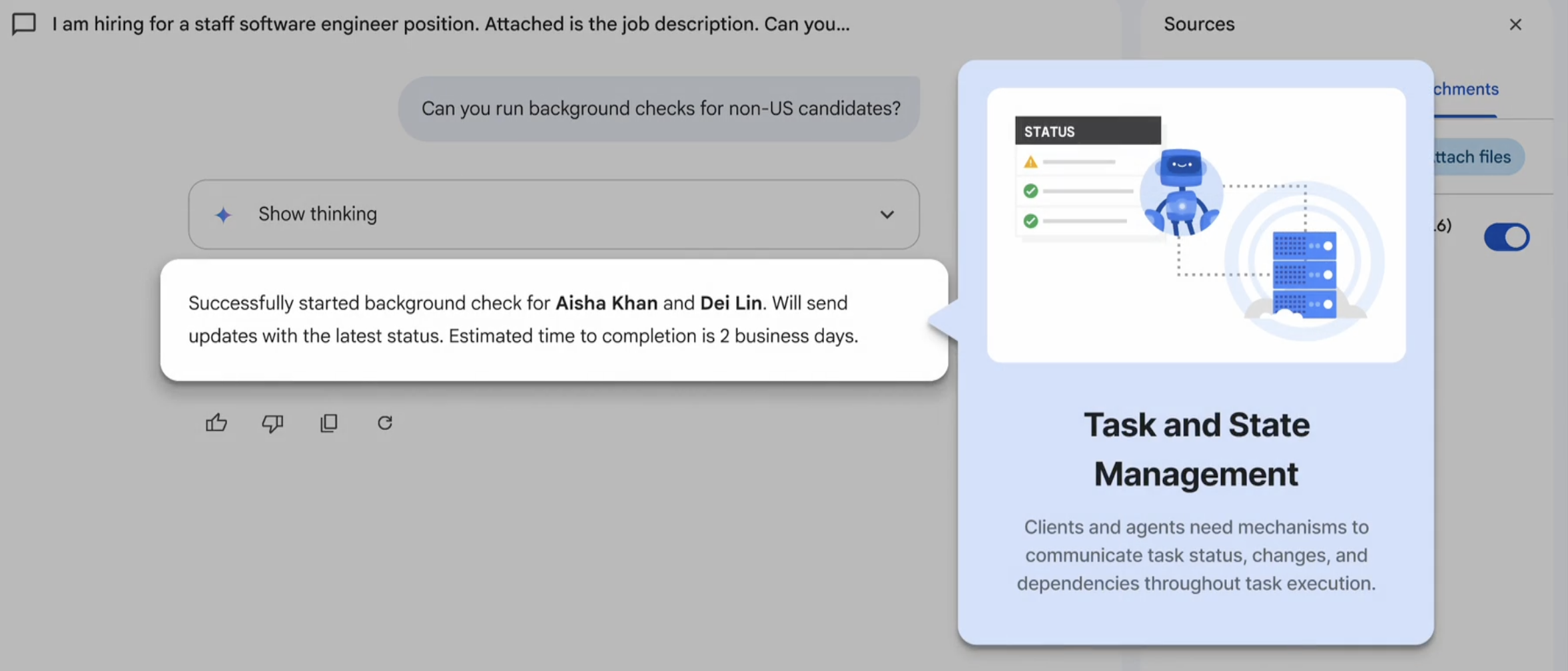Select the background check question message bubble
1568x671 pixels.
point(659,108)
